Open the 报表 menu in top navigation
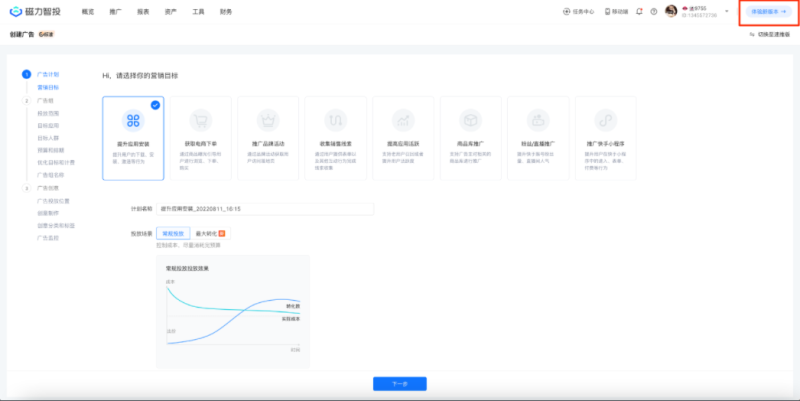The width and height of the screenshot is (800, 401). 143,12
